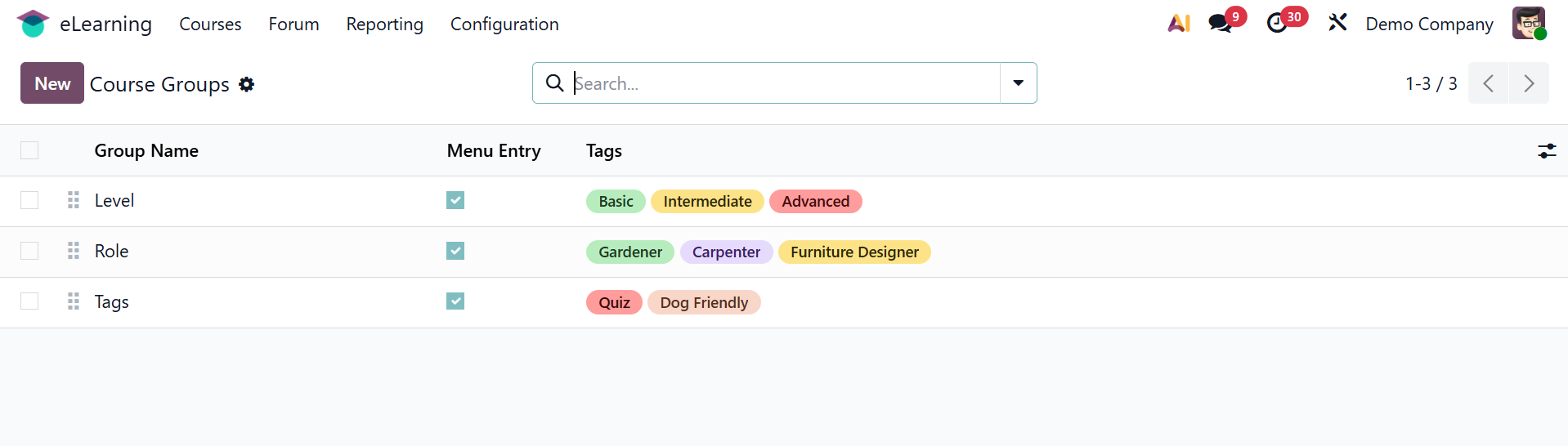Open the Demo Company switcher
The height and width of the screenshot is (446, 1568).
(1429, 25)
